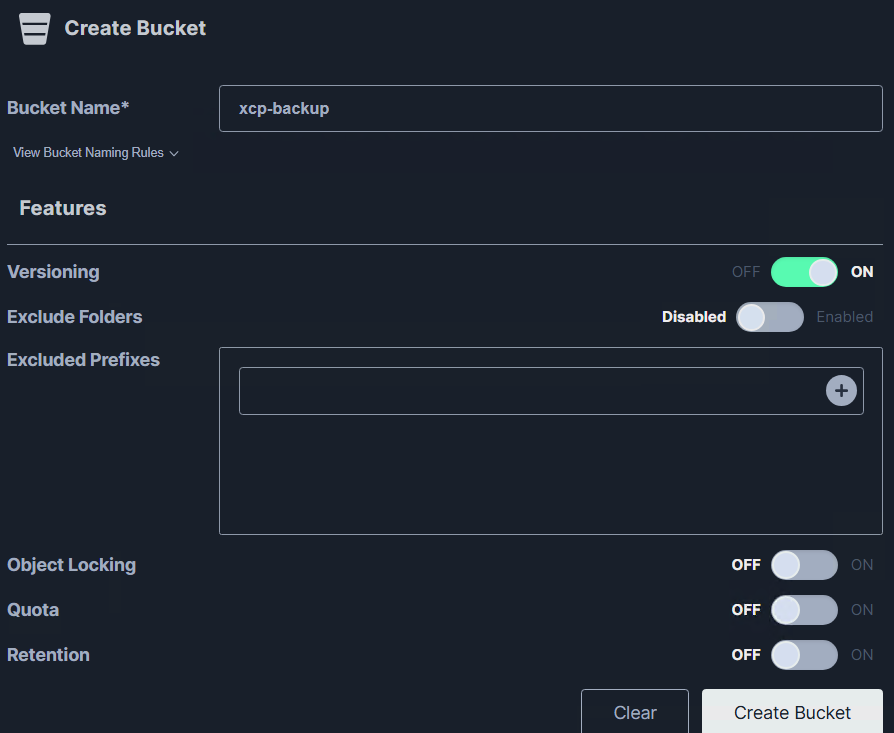The height and width of the screenshot is (733, 894).
Task: Click the ON label beside Object Locking
Action: [862, 565]
